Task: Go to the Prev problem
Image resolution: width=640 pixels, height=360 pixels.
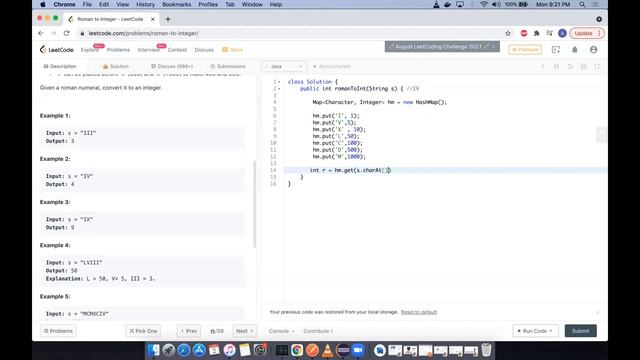Action: click(x=189, y=331)
